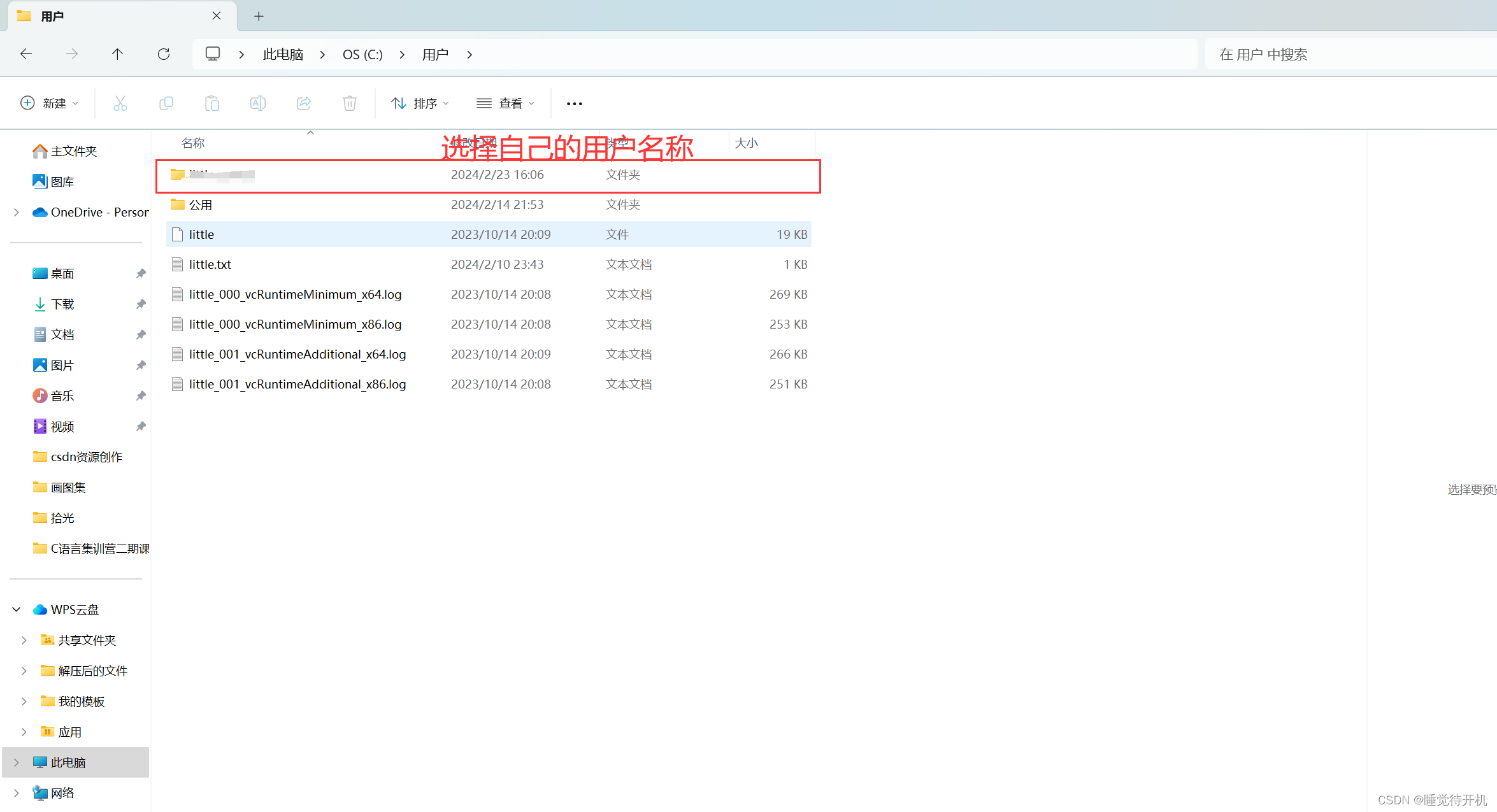
Task: Unpin 桌面 using its pin icon
Action: pyautogui.click(x=141, y=273)
